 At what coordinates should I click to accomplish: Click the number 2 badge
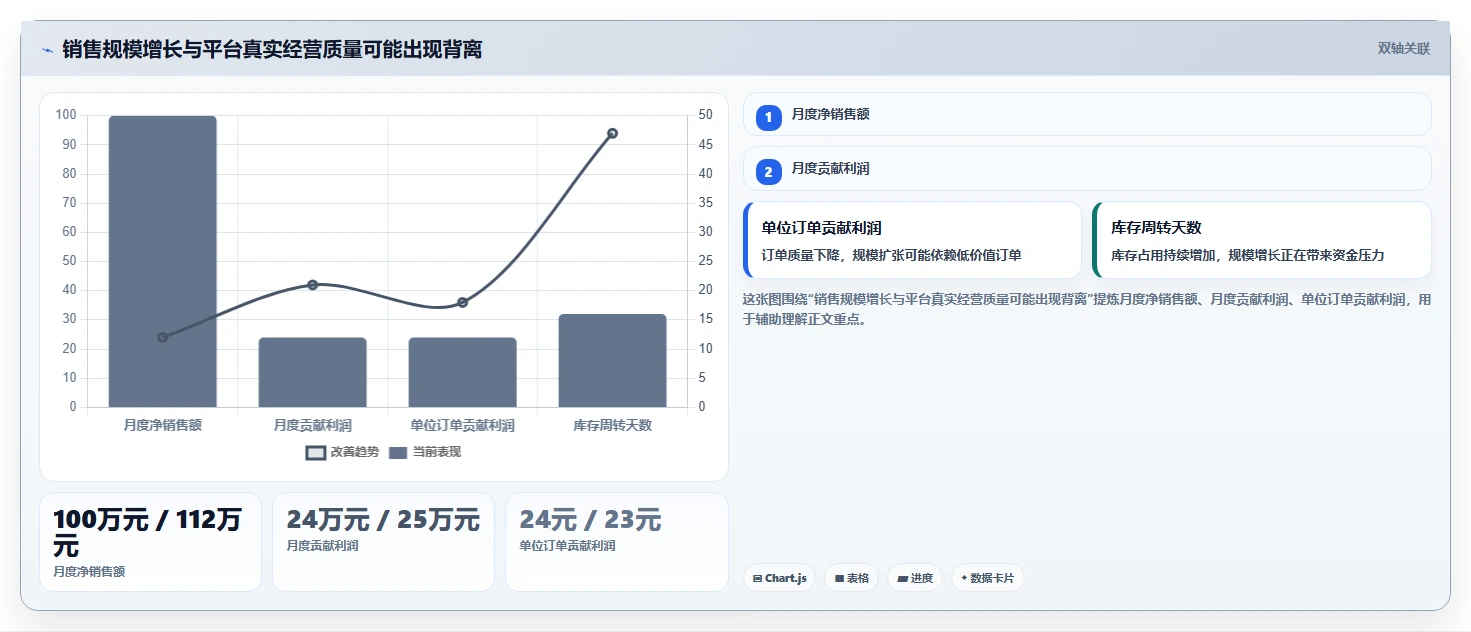click(769, 172)
